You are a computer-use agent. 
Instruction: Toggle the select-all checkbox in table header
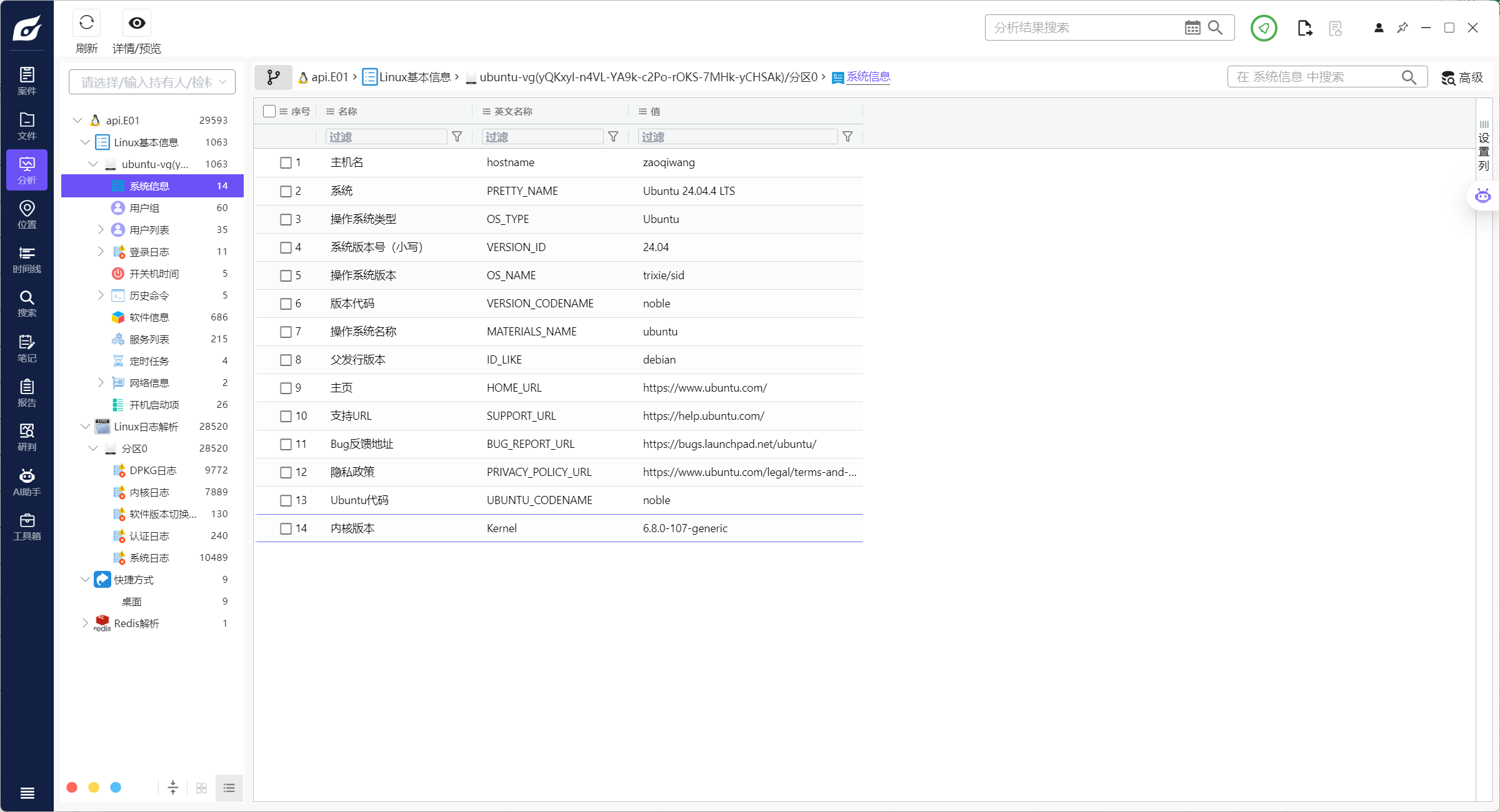pos(269,111)
